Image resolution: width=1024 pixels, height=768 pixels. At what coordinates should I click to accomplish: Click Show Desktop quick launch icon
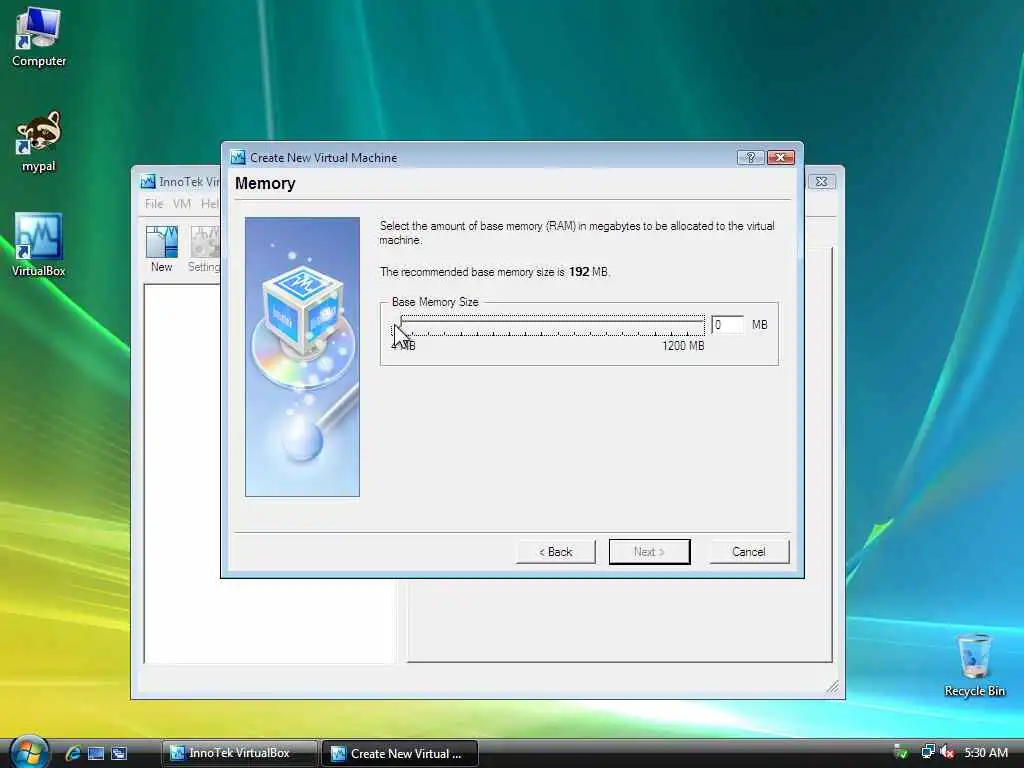[96, 753]
